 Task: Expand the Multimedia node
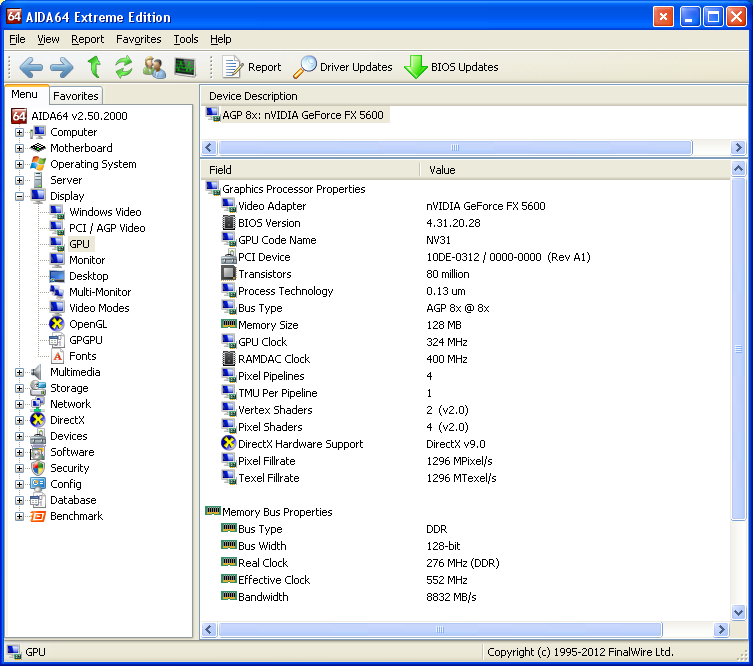[19, 372]
